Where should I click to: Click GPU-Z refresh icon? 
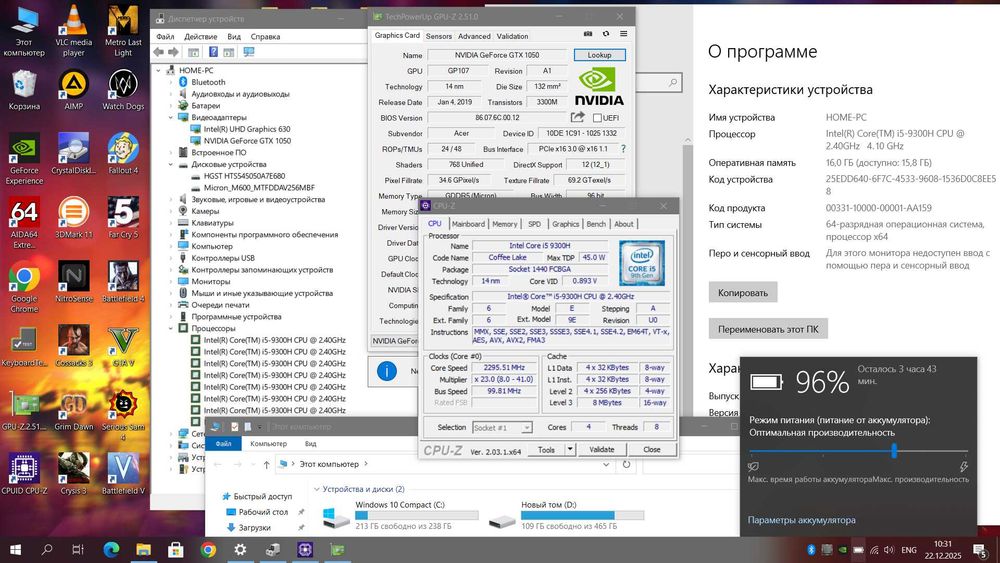coord(606,34)
